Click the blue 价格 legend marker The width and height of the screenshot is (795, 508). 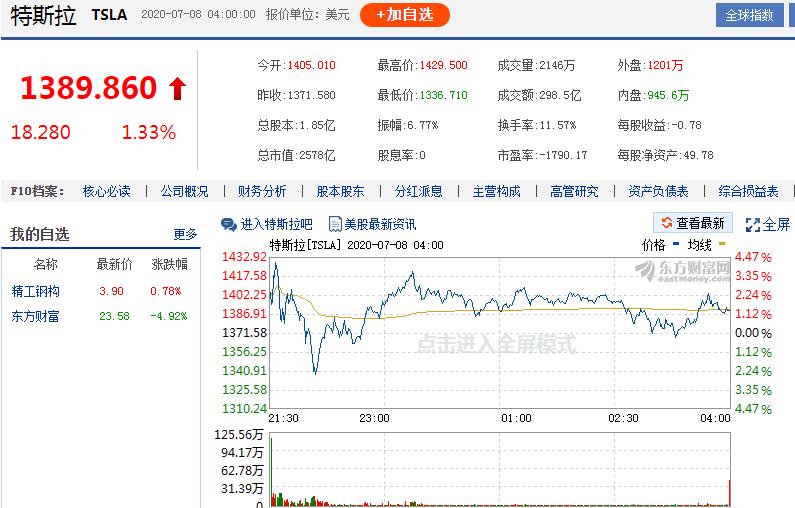pyautogui.click(x=676, y=244)
